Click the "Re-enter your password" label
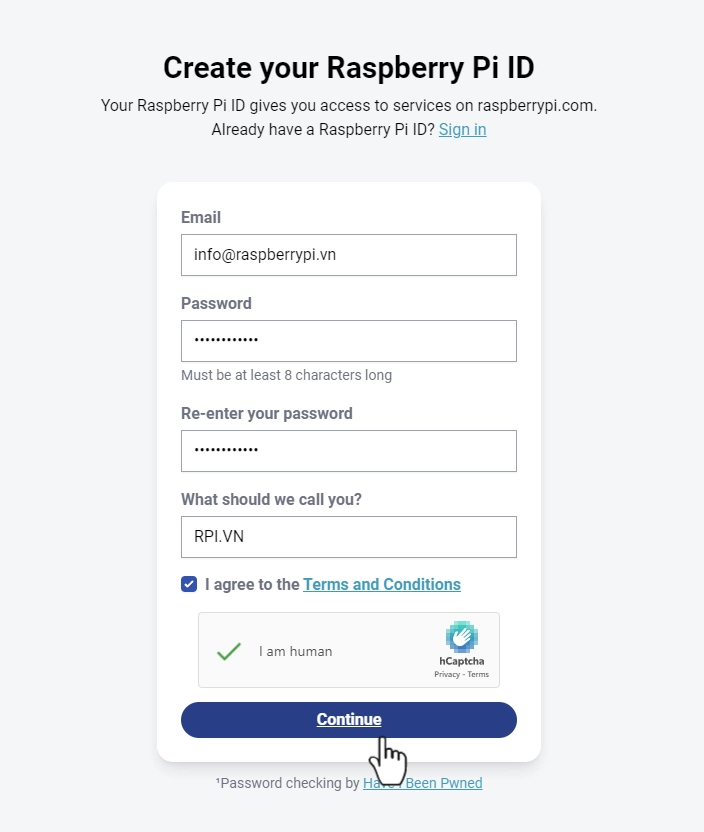This screenshot has height=832, width=704. coord(266,413)
